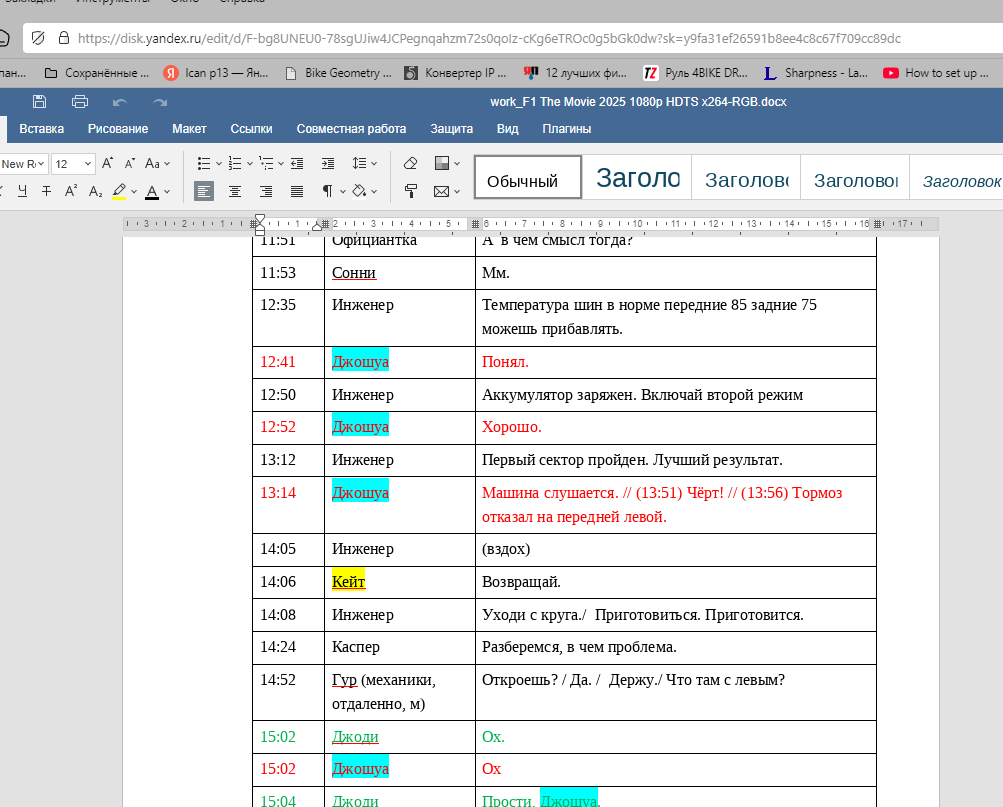
Task: Switch to the Макет tab
Action: coord(189,129)
